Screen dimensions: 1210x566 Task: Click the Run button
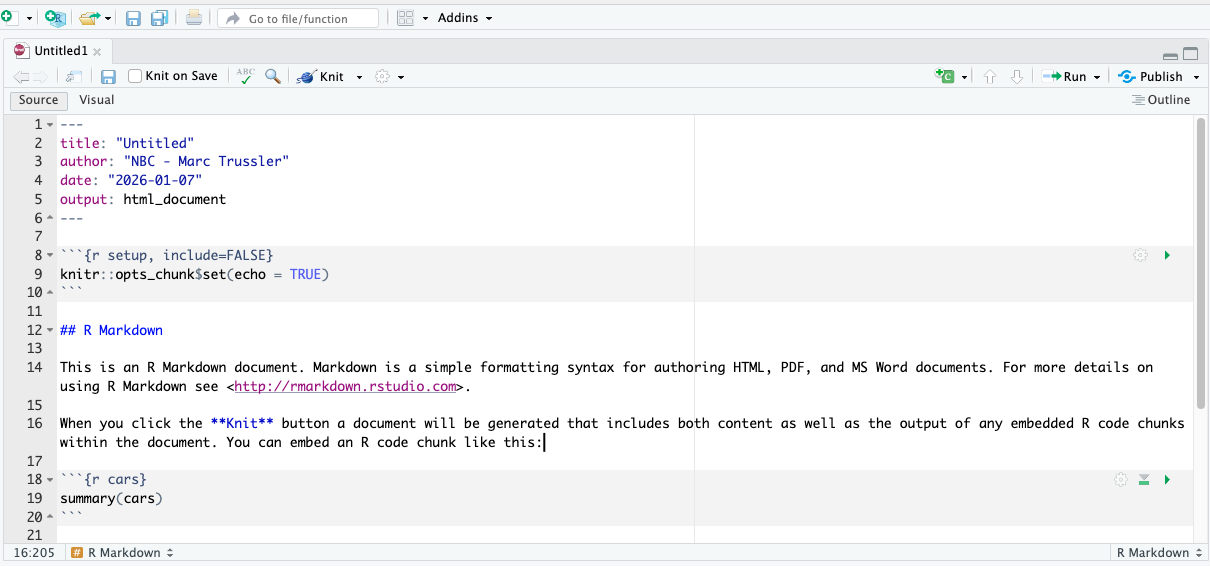1066,76
